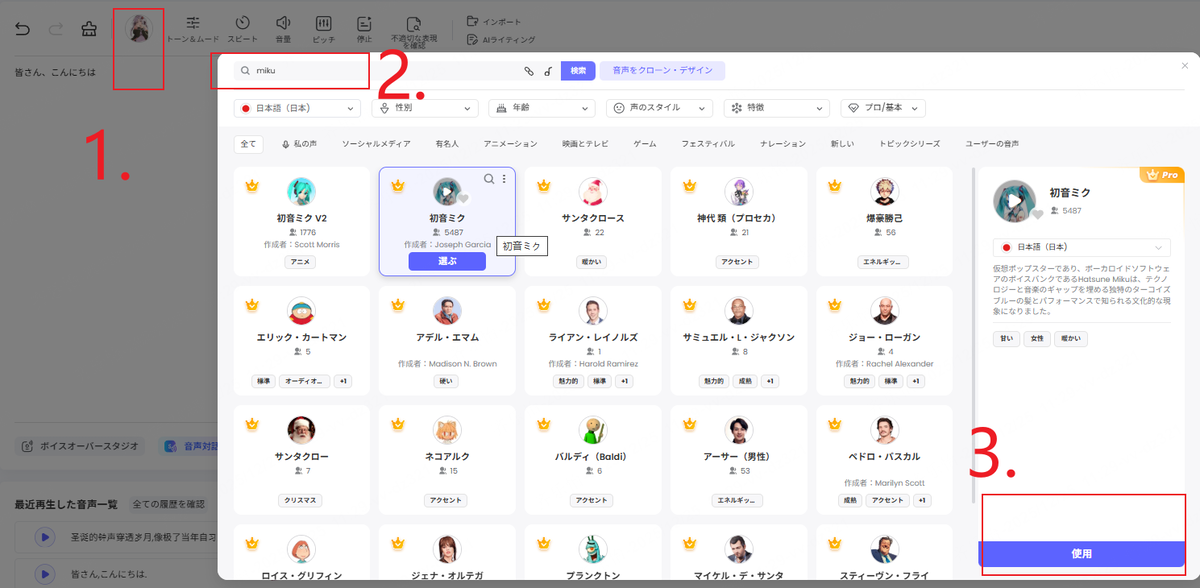Viewport: 1200px width, 588px height.
Task: Click the 検索 search button
Action: 578,71
